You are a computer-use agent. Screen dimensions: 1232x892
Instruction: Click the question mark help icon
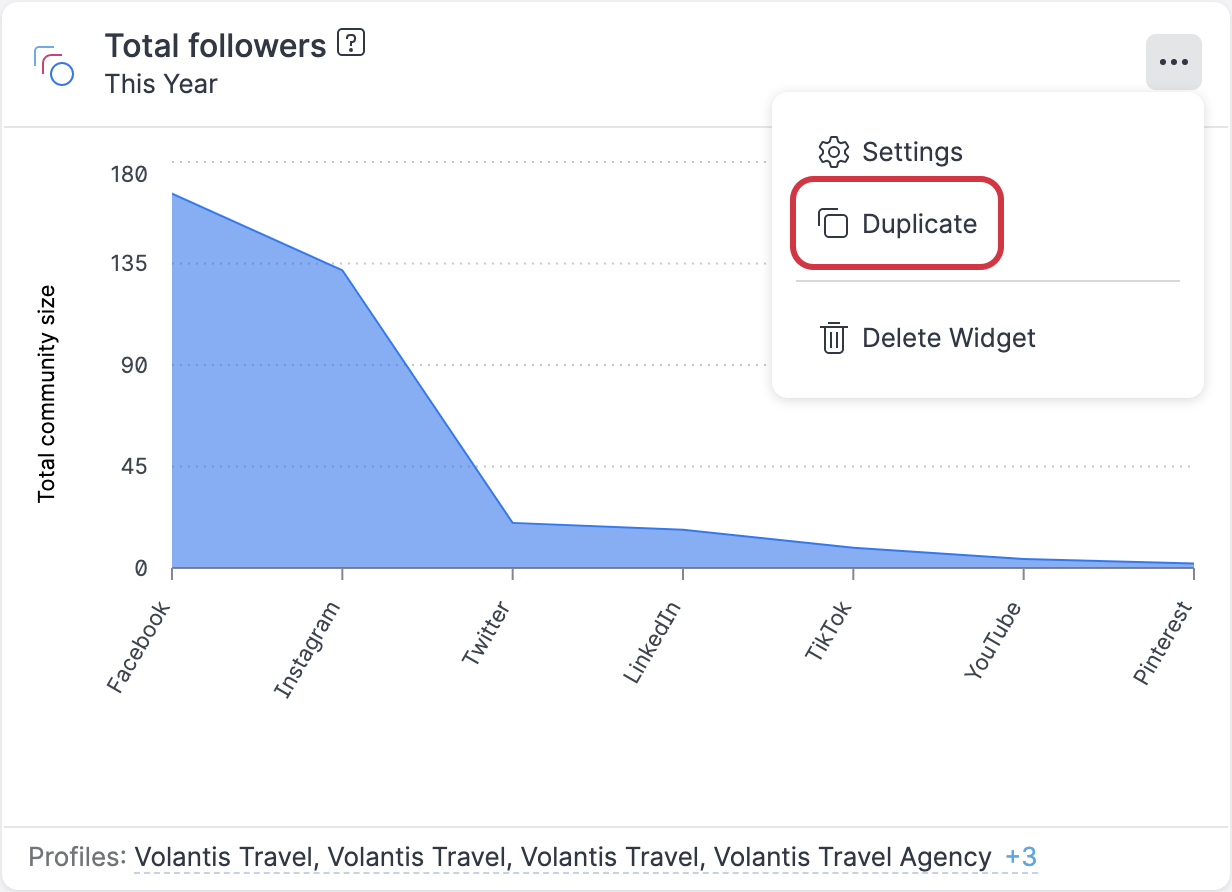click(351, 44)
